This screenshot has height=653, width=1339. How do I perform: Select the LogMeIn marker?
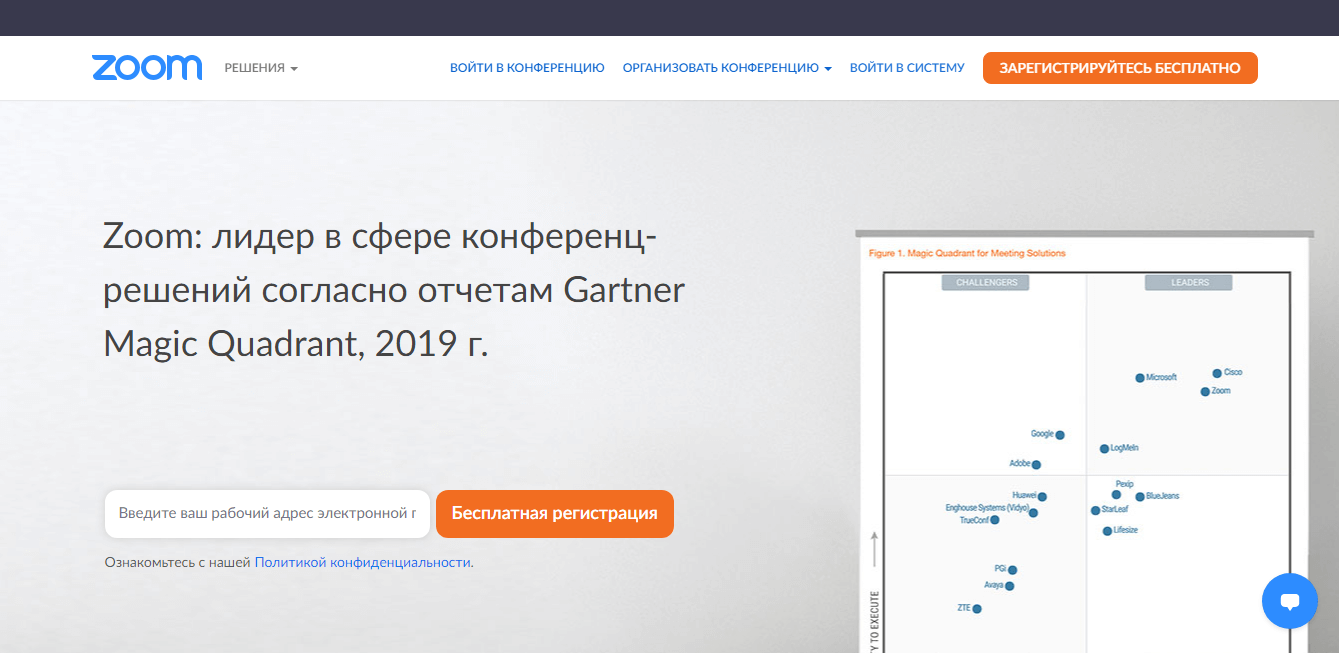coord(1104,449)
